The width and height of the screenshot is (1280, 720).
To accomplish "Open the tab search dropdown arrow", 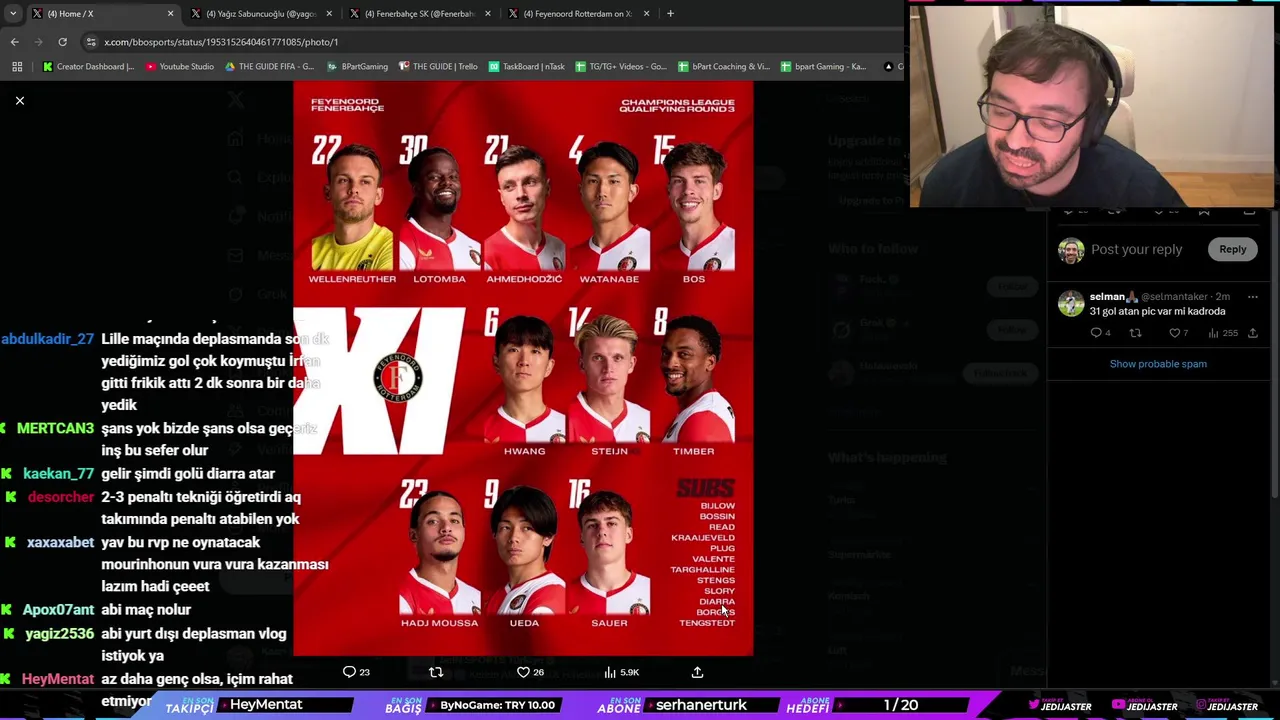I will click(x=13, y=14).
